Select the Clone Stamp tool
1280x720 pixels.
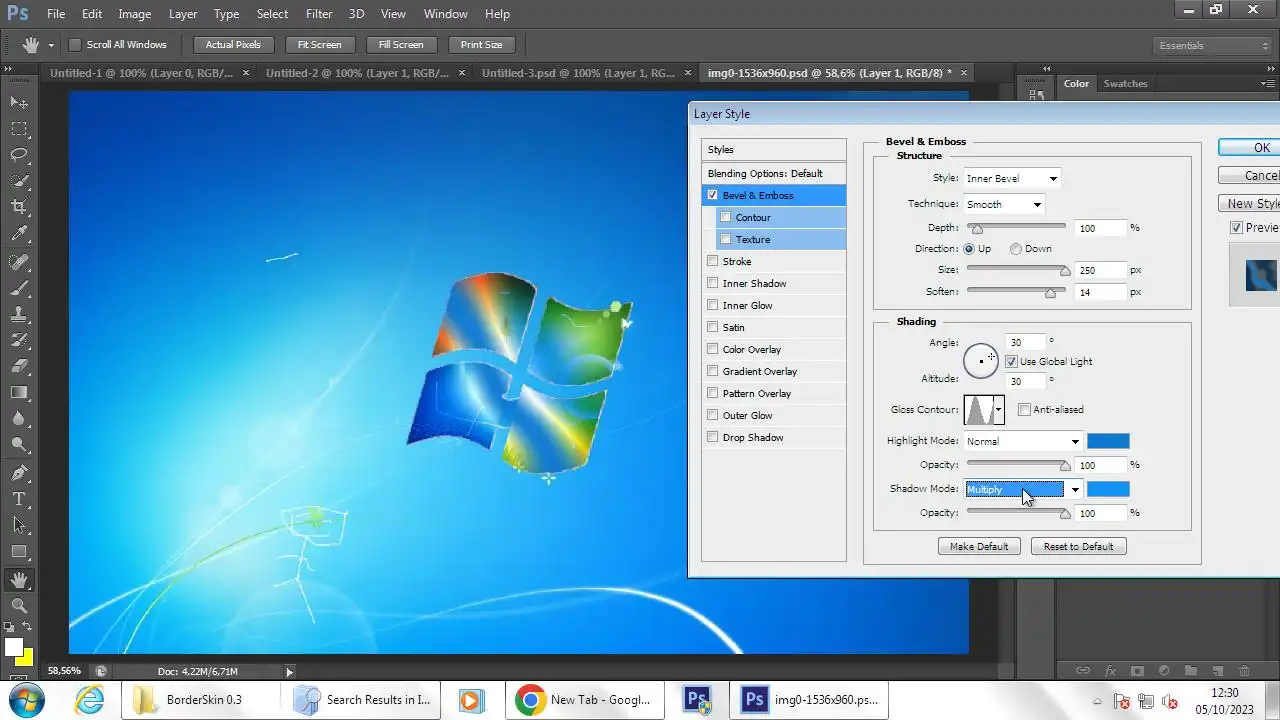(x=19, y=313)
